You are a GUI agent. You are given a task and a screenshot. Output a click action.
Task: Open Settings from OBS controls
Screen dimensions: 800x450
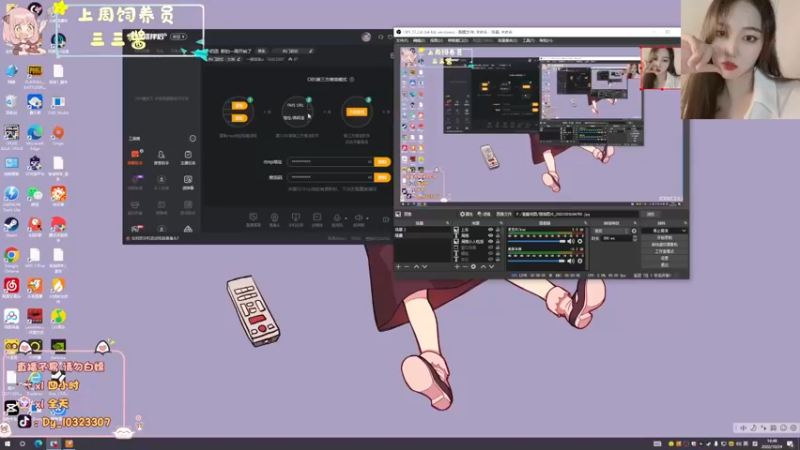pyautogui.click(x=664, y=258)
